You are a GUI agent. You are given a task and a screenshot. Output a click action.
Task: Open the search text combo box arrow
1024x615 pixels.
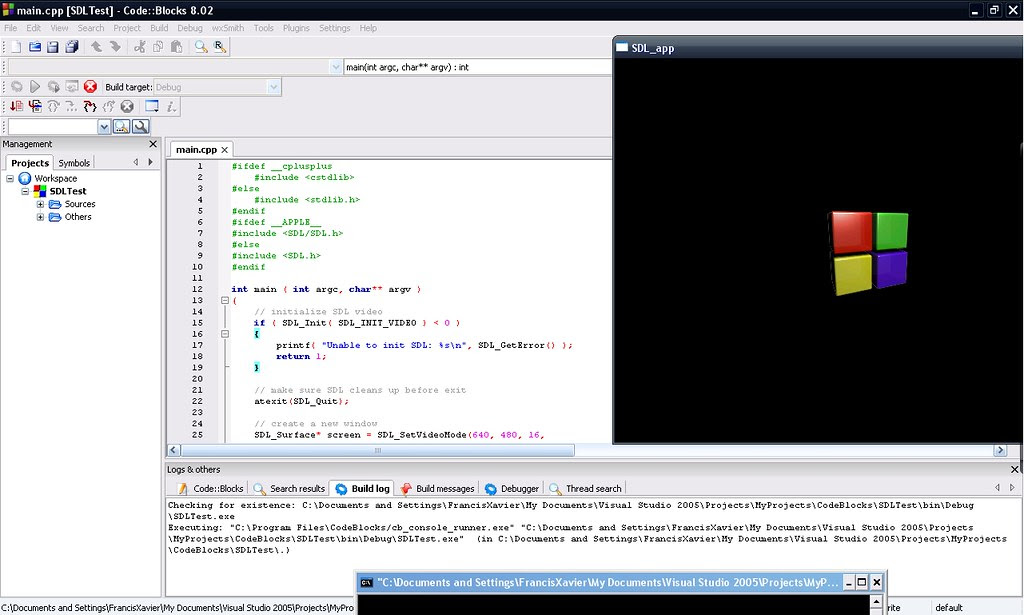pyautogui.click(x=104, y=127)
